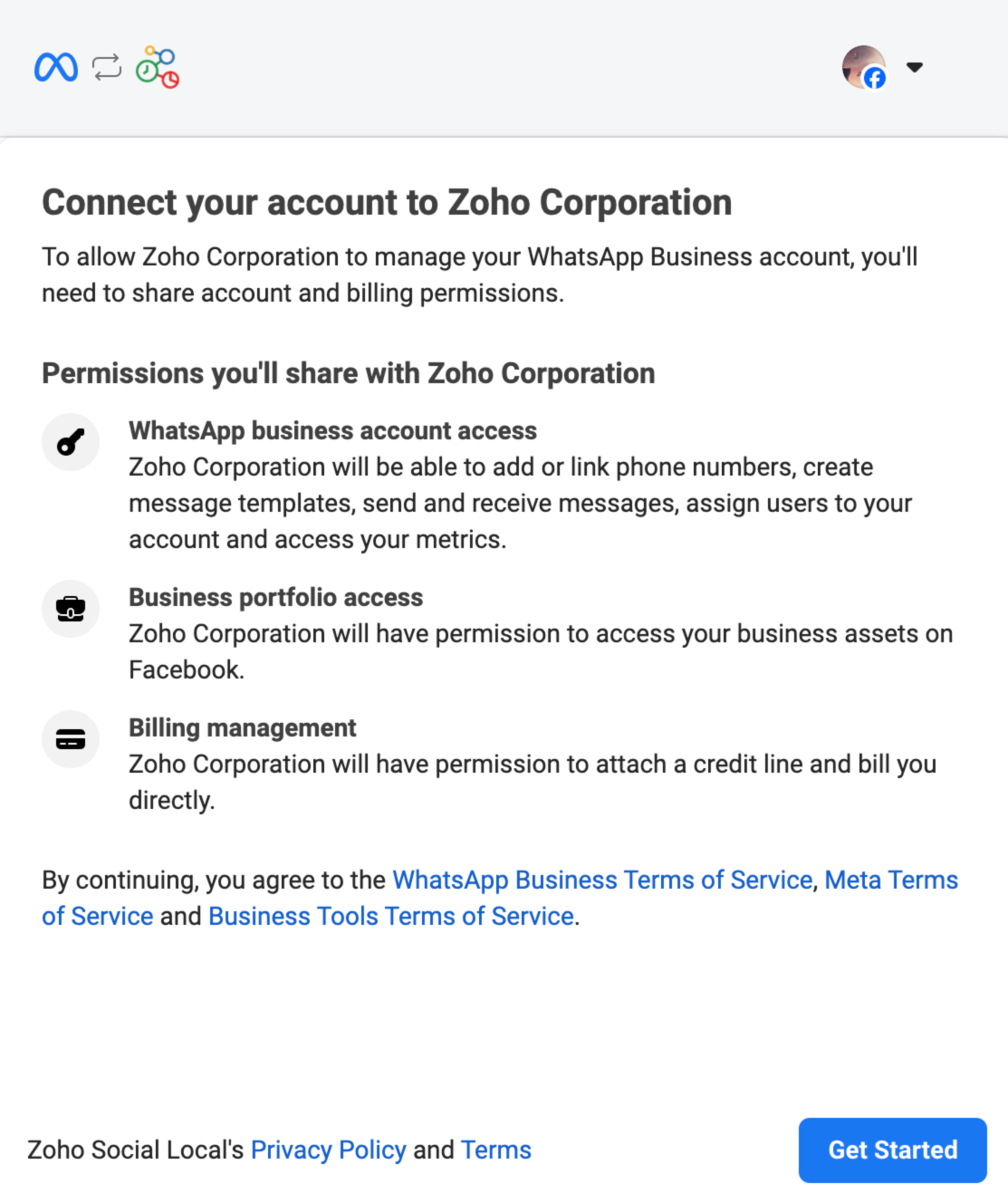Click the "Permissions you'll share" subheading

[348, 373]
